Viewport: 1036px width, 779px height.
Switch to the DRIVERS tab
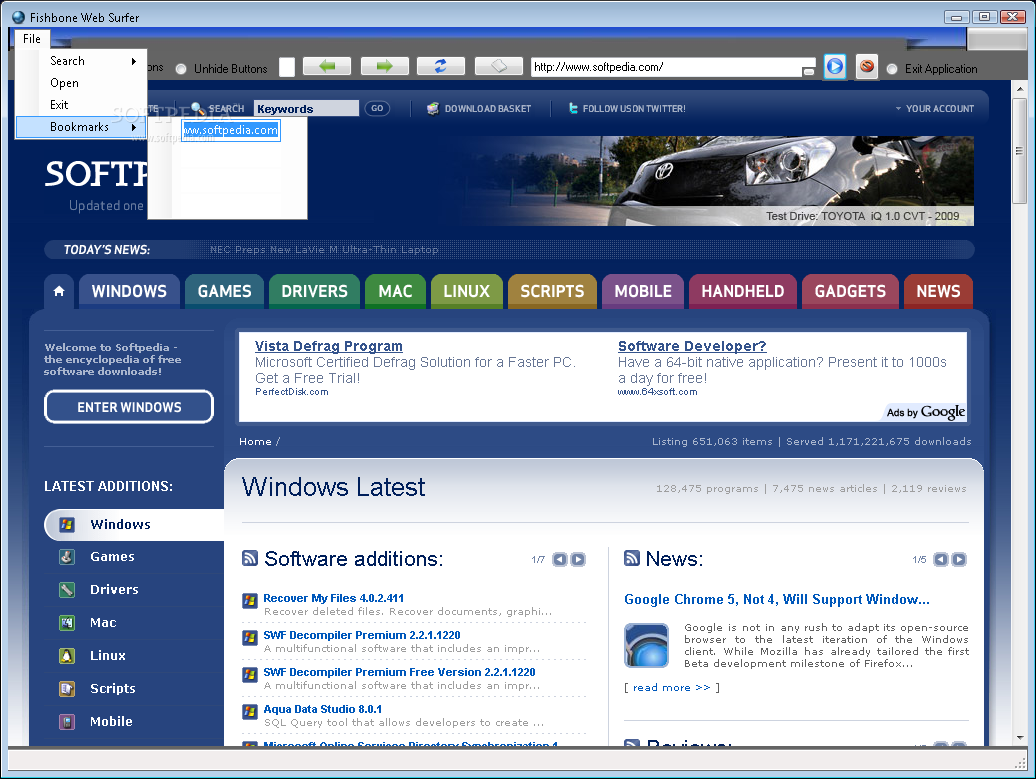click(314, 291)
